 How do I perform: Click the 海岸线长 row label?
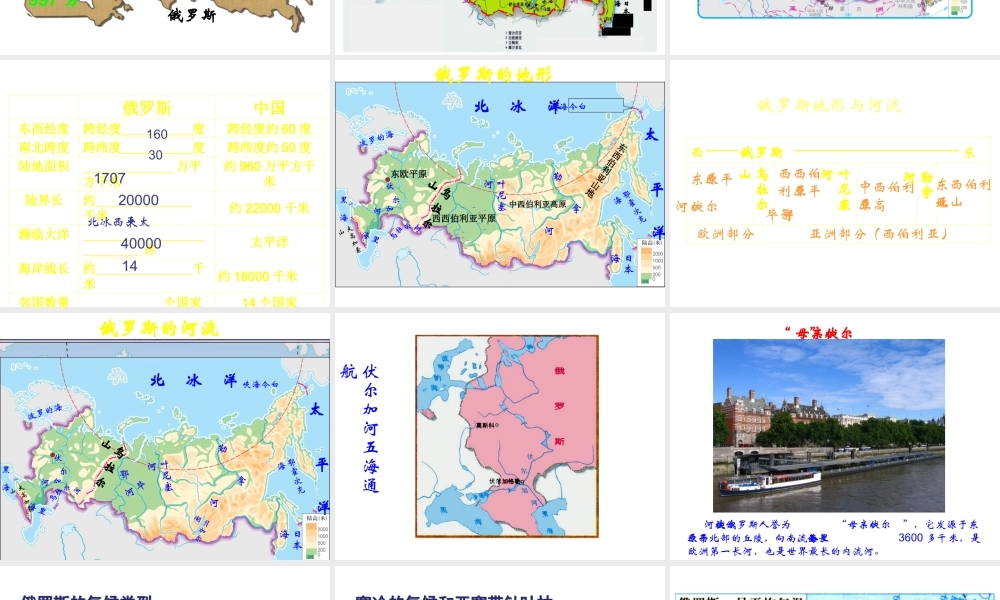point(43,268)
